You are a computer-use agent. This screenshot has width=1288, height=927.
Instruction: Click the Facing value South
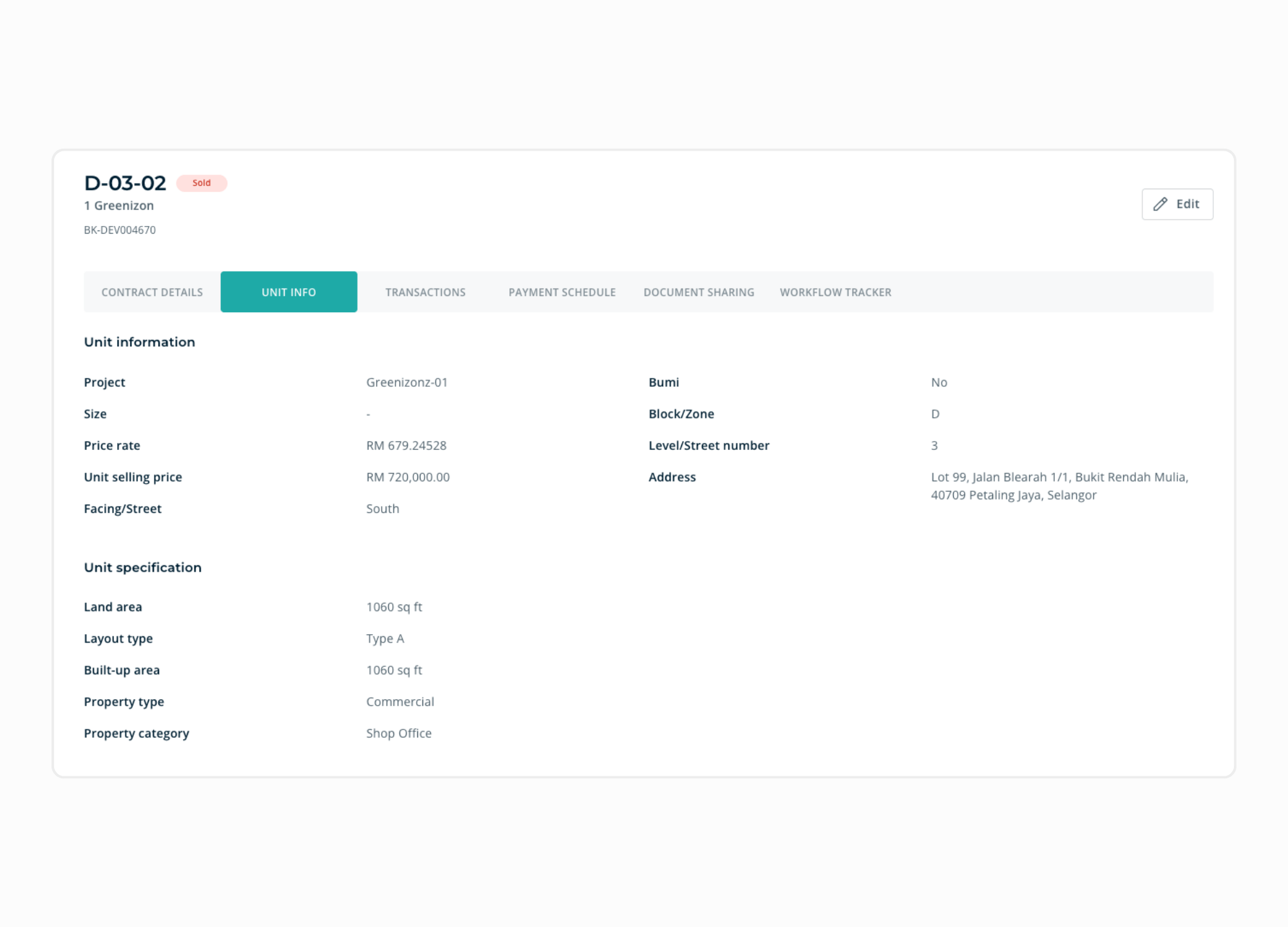383,509
